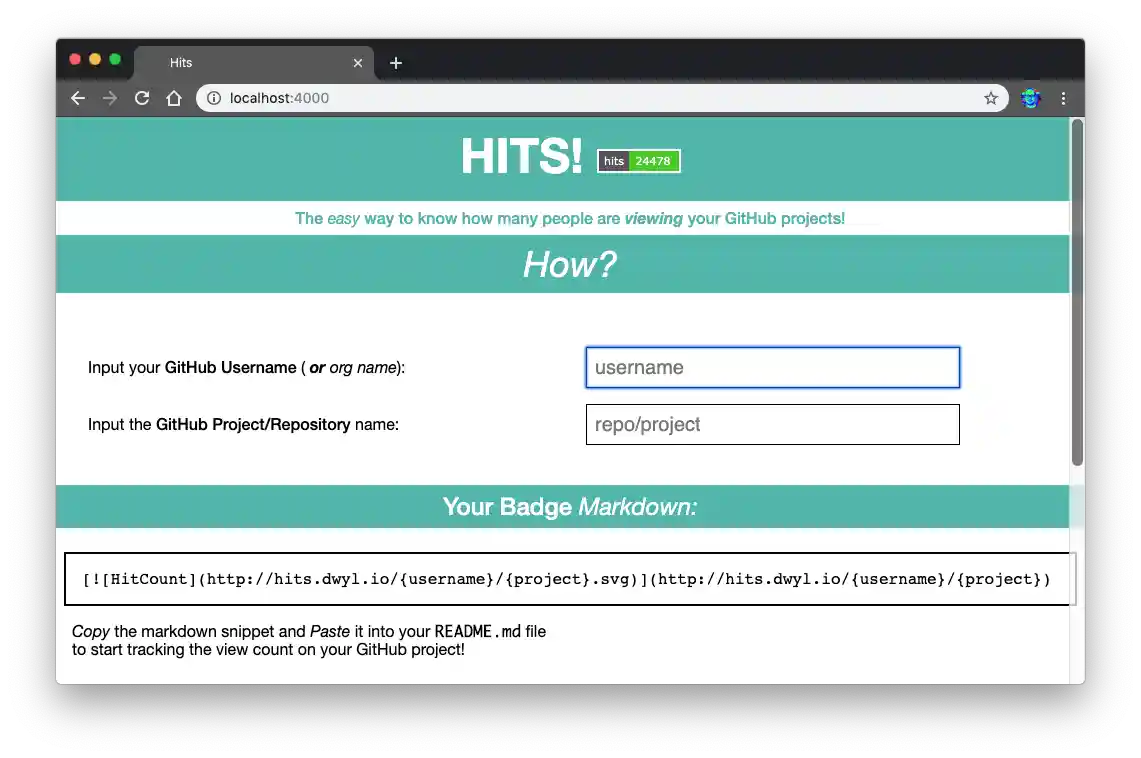Click the How? section banner
The image size is (1141, 758).
click(569, 264)
